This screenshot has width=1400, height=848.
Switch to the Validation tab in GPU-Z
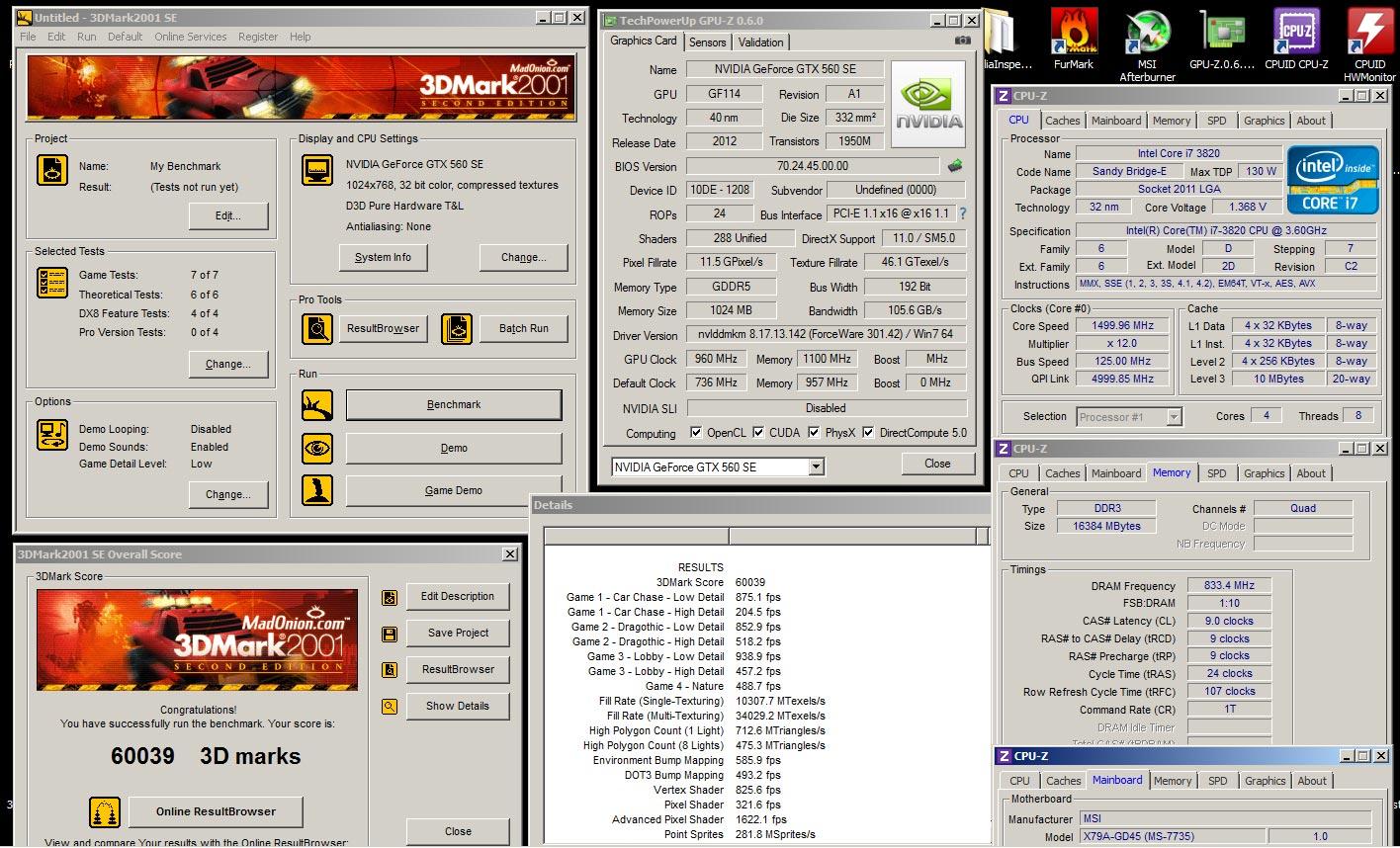(x=760, y=42)
